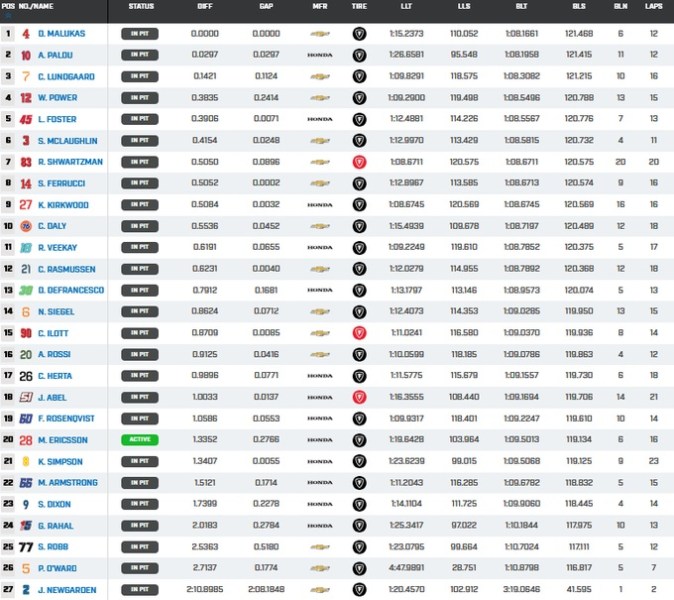This screenshot has height=600, width=674.
Task: Open driver M. Ericsson
Action: (63, 440)
